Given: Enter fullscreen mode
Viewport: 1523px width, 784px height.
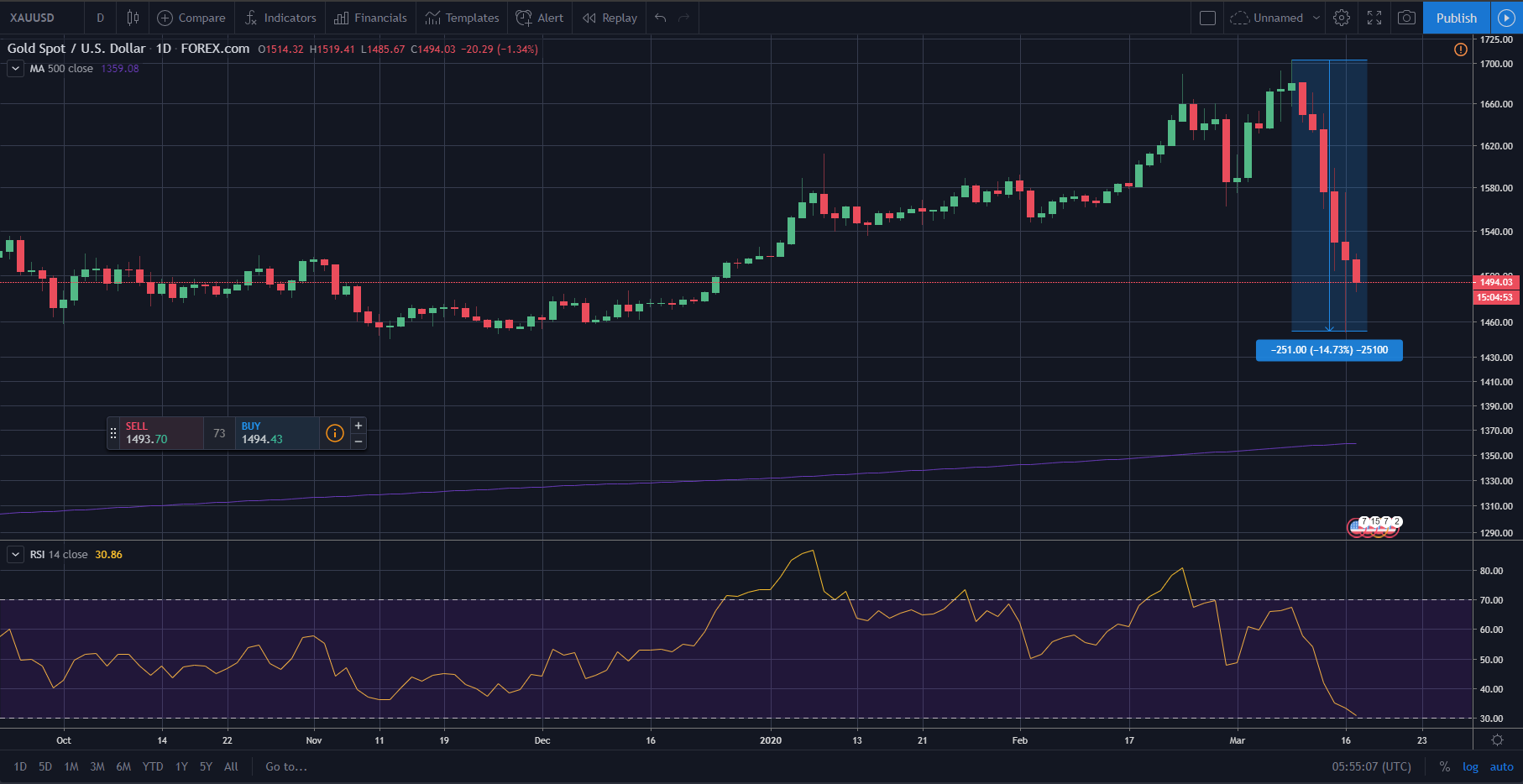Looking at the screenshot, I should point(1374,18).
